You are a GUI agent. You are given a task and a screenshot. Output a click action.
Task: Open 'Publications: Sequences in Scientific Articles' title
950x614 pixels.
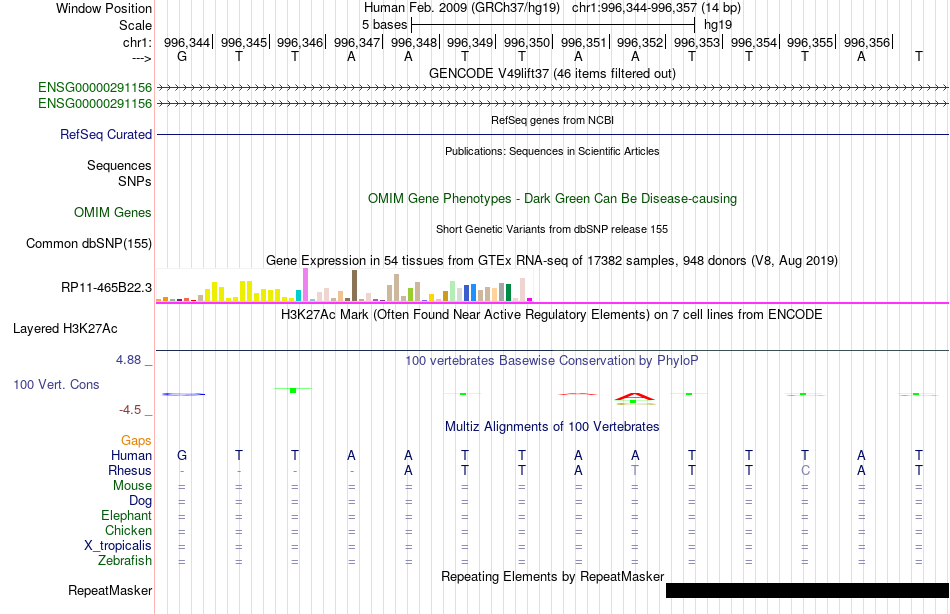pyautogui.click(x=552, y=151)
